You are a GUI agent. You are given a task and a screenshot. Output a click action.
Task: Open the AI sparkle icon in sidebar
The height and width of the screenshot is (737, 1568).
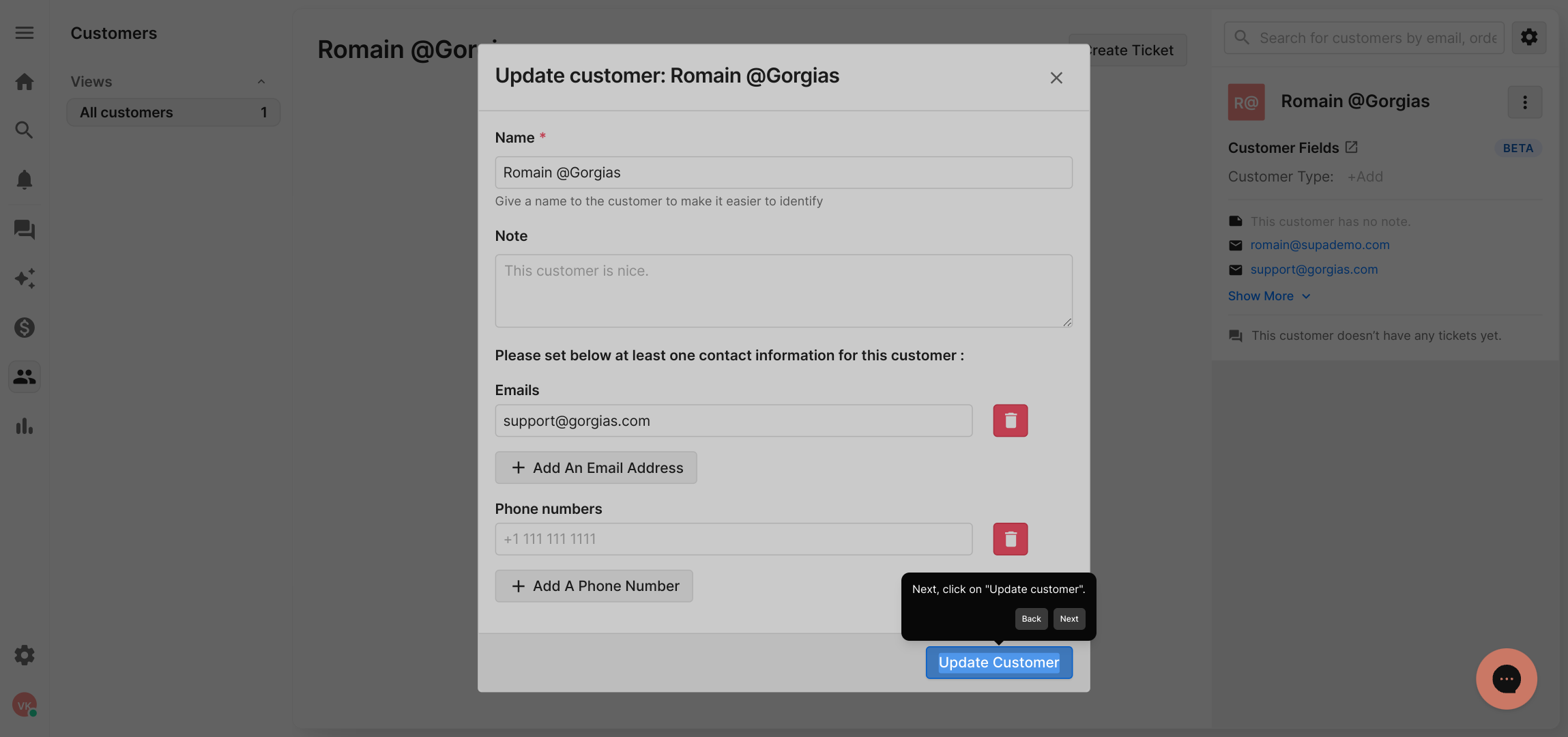coord(25,278)
